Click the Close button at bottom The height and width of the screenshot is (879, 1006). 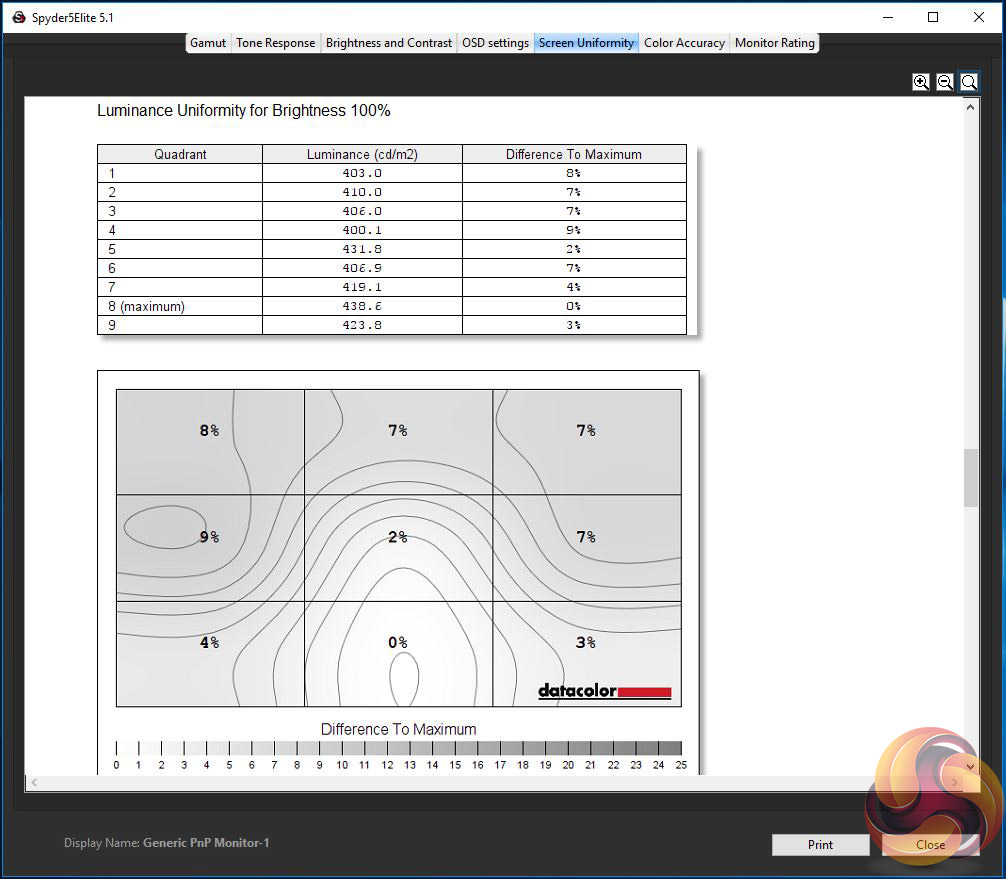click(x=930, y=844)
